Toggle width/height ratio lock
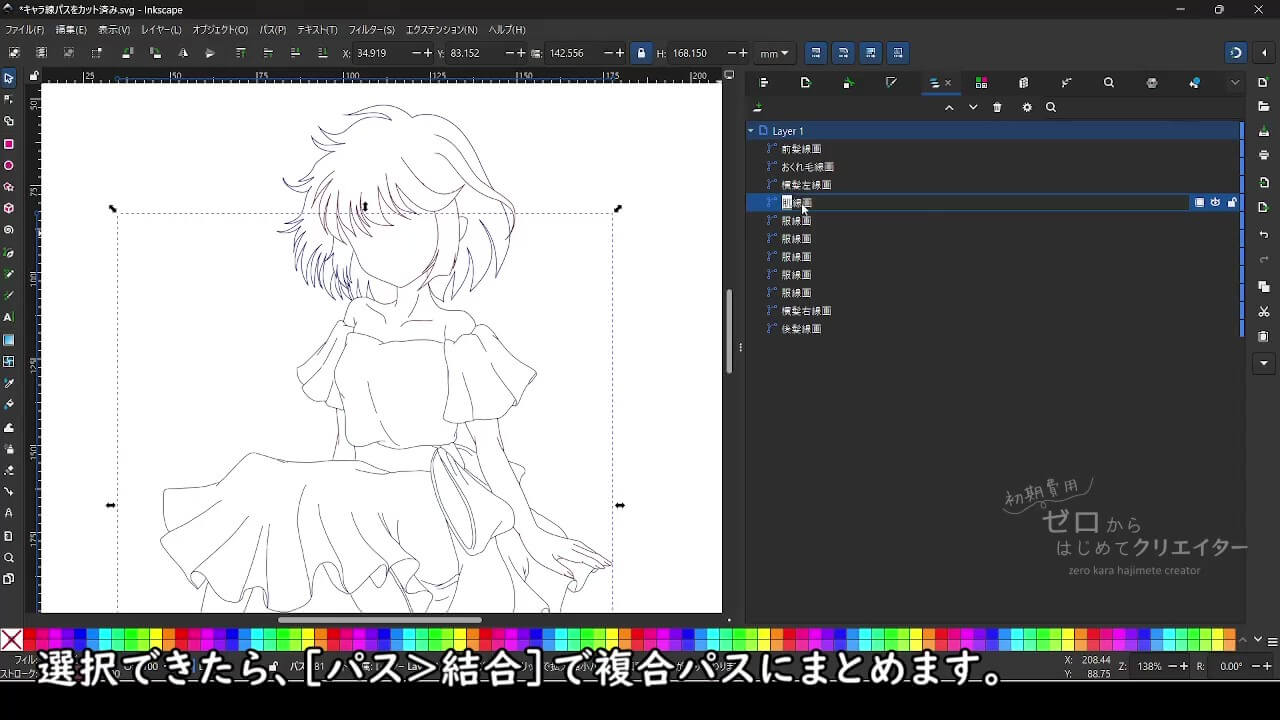This screenshot has height=720, width=1280. (641, 53)
